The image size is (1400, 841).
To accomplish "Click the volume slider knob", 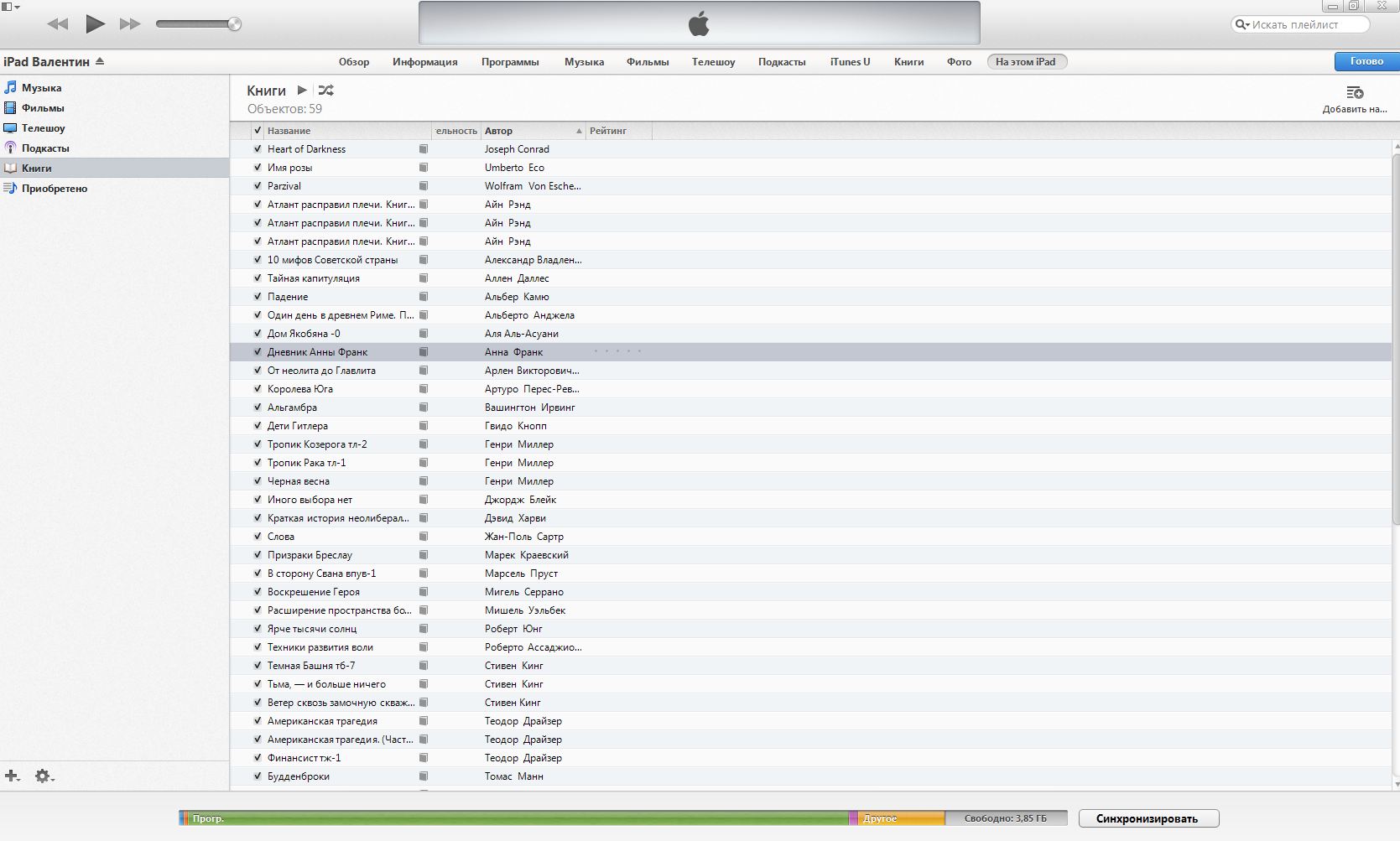I will [235, 24].
